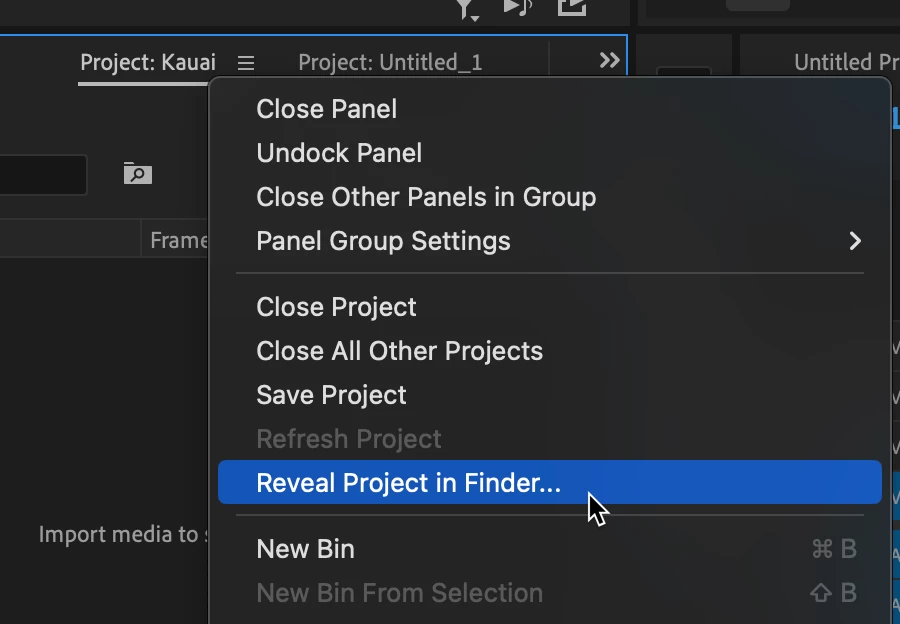
Task: Switch to the Project: Kauai tab
Action: pos(147,63)
